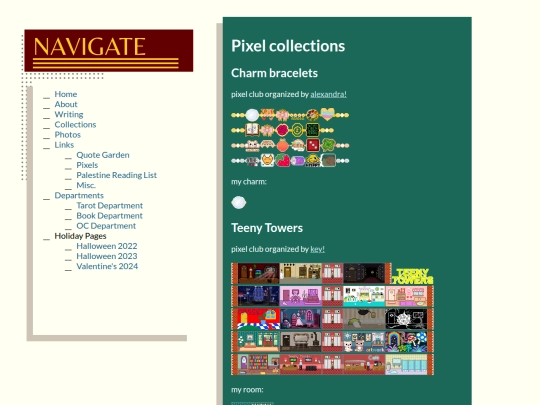Click the single pearl under 'my charm'
The height and width of the screenshot is (405, 540).
click(239, 202)
